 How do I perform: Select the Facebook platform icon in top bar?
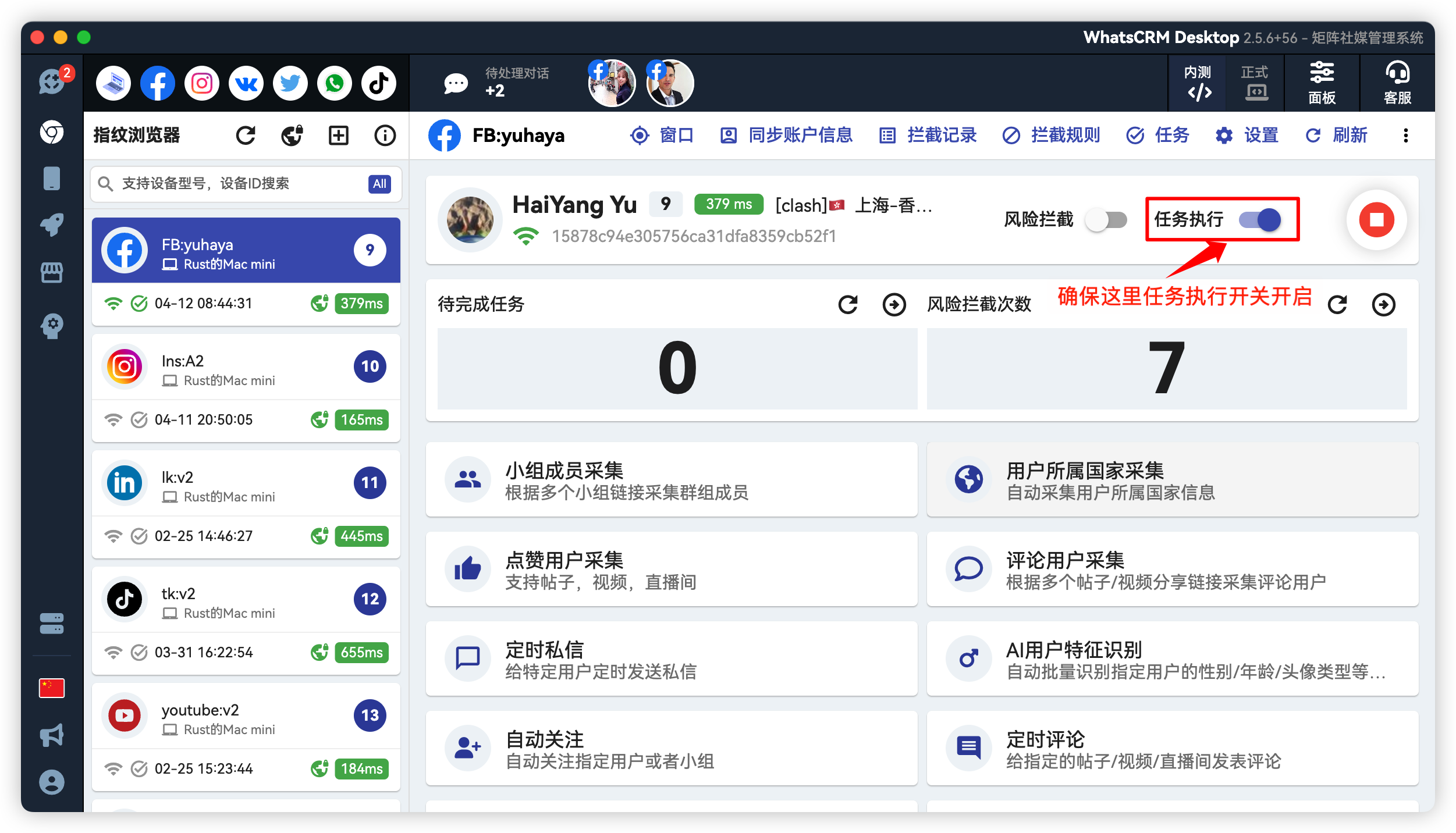tap(158, 83)
